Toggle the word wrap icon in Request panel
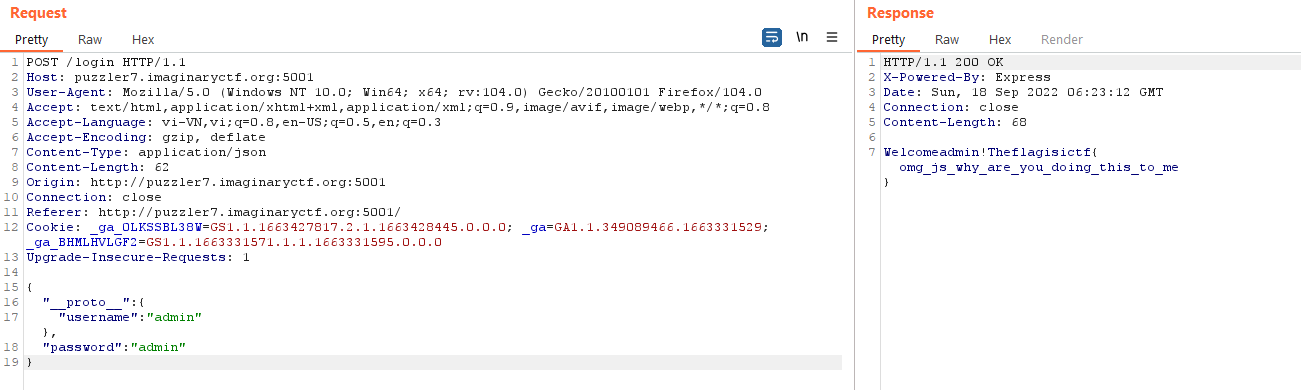 tap(772, 37)
